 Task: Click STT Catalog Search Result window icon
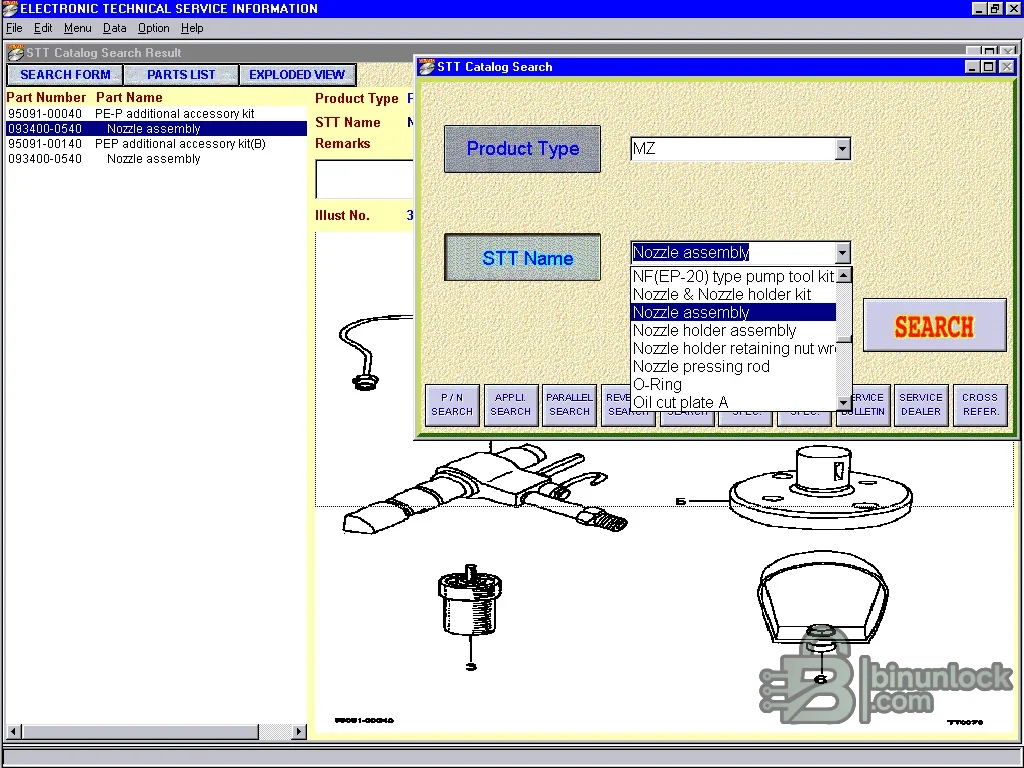point(16,53)
